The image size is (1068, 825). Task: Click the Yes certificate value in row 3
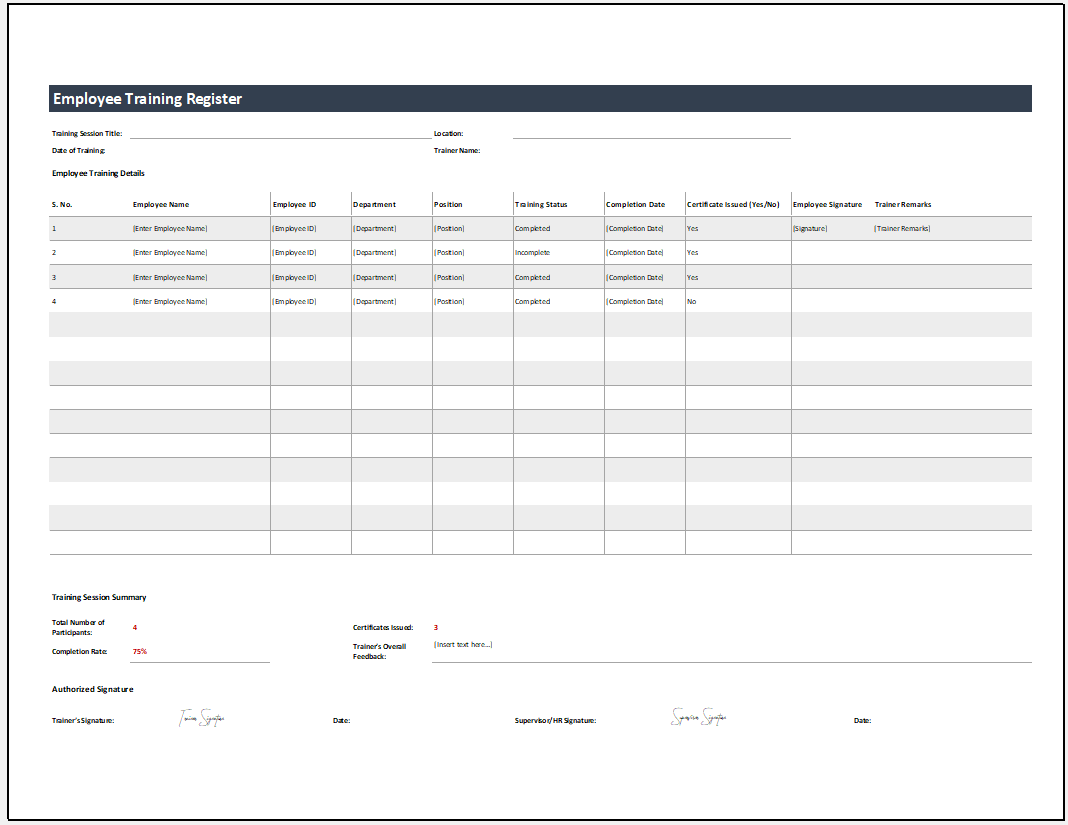coord(691,277)
